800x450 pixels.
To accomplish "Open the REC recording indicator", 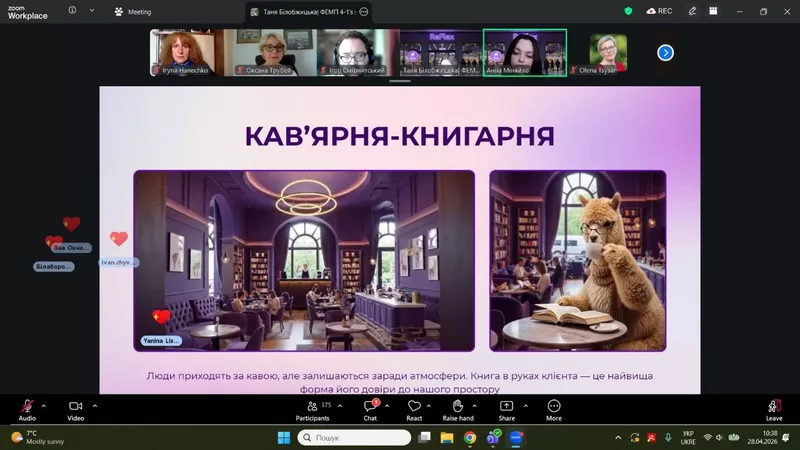I will [659, 11].
